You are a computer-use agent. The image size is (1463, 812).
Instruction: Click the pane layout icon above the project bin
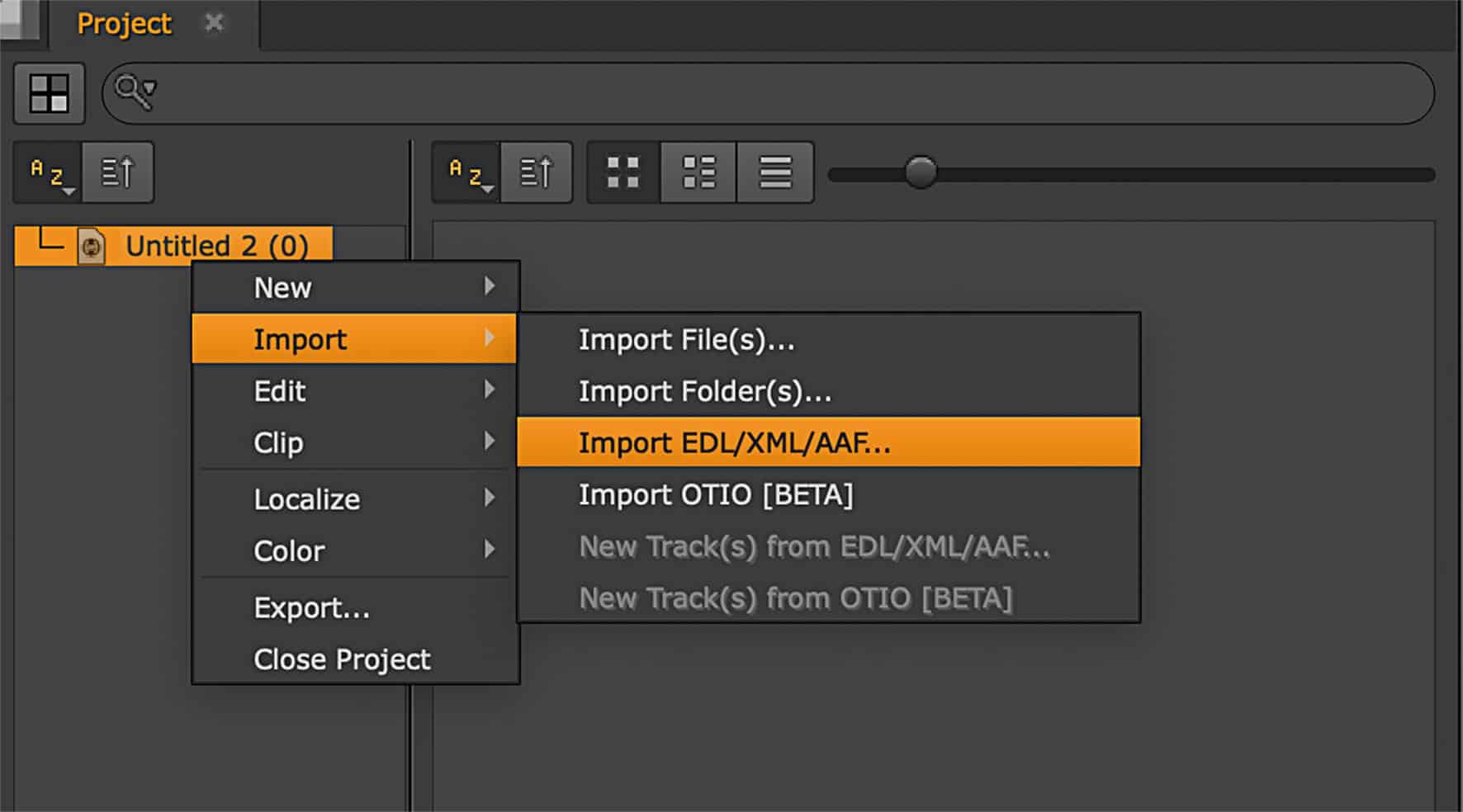48,92
